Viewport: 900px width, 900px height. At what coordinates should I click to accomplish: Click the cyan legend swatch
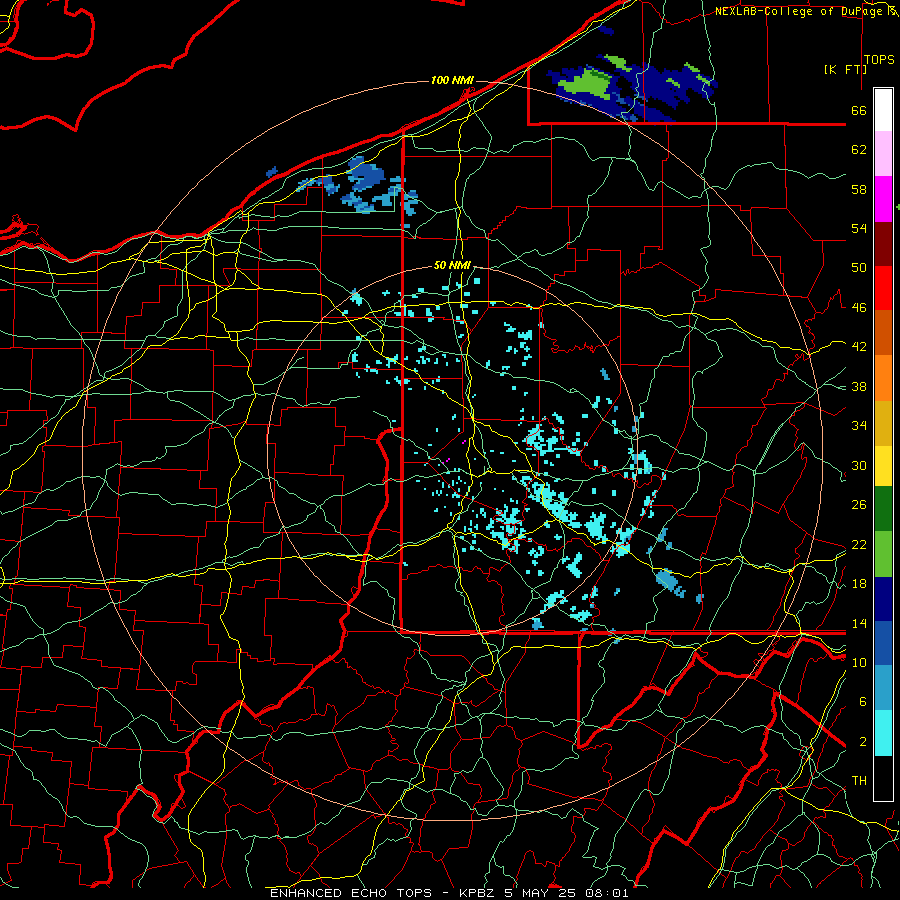pyautogui.click(x=883, y=733)
